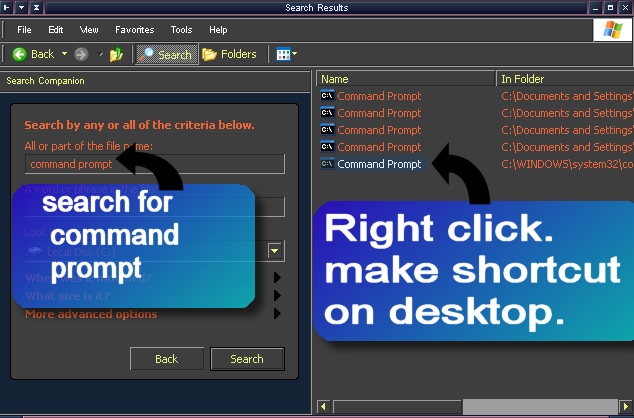Select the second Command Prompt result name
The image size is (634, 418).
pos(379,113)
